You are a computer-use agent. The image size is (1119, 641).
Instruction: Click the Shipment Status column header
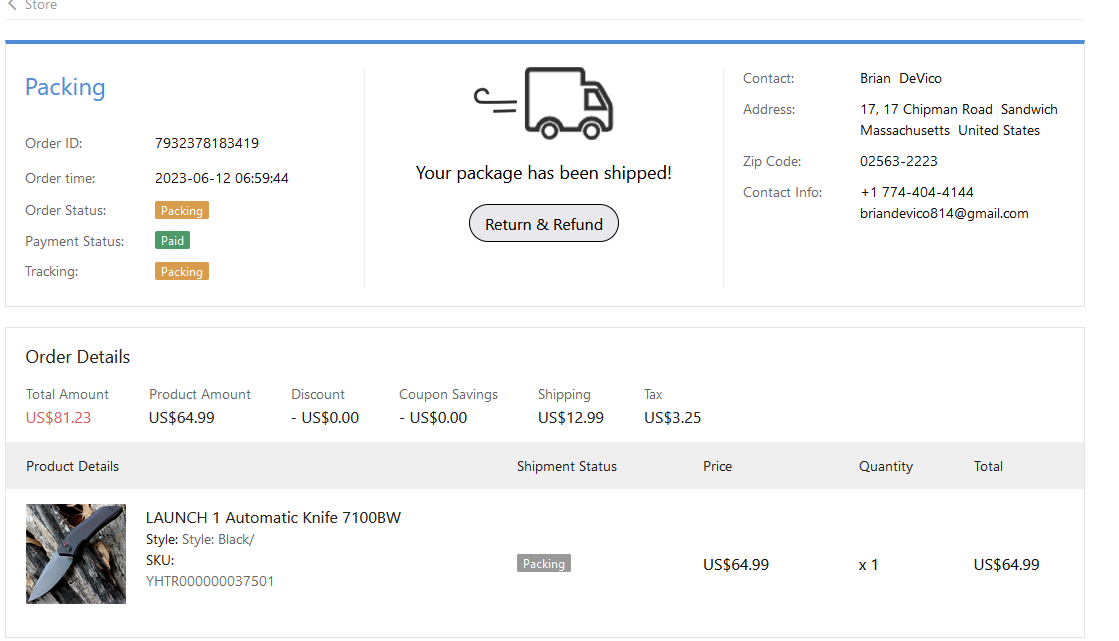point(567,466)
